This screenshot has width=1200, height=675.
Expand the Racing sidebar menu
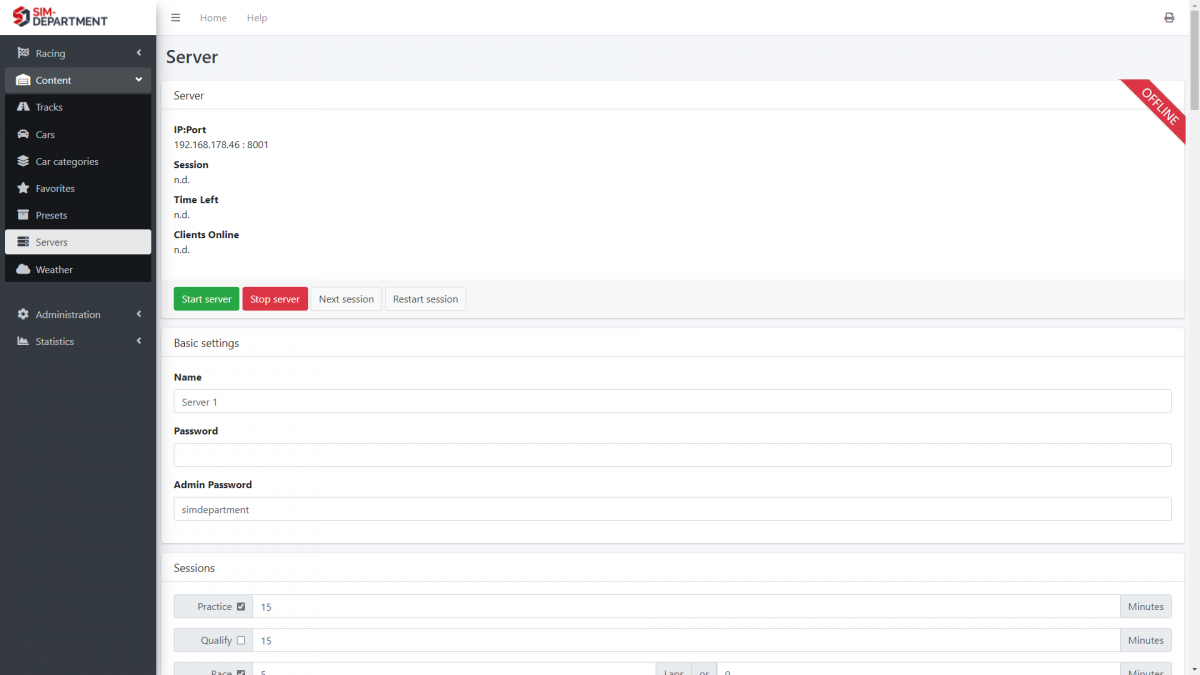(78, 53)
